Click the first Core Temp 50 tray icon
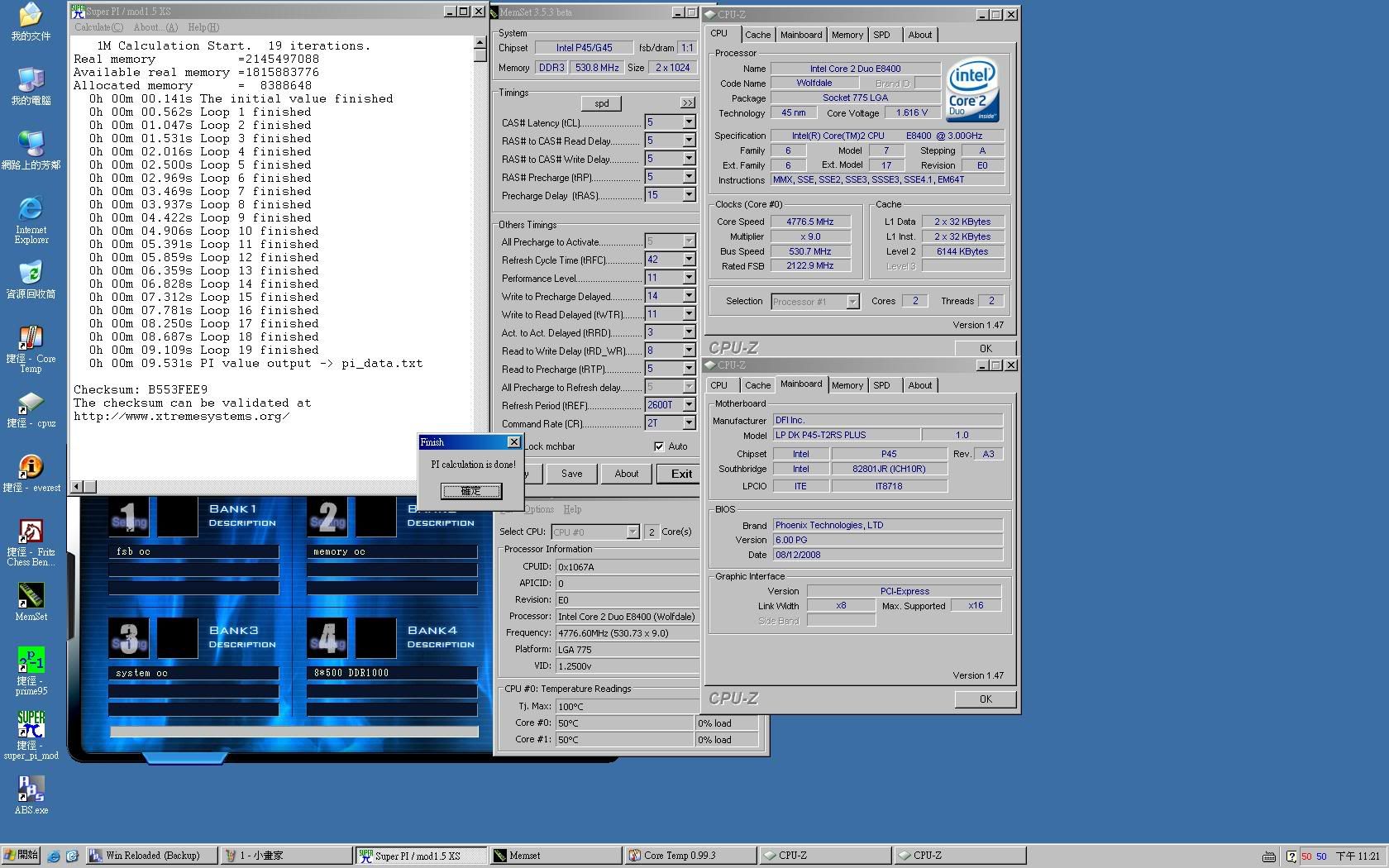The image size is (1389, 868). (1306, 856)
